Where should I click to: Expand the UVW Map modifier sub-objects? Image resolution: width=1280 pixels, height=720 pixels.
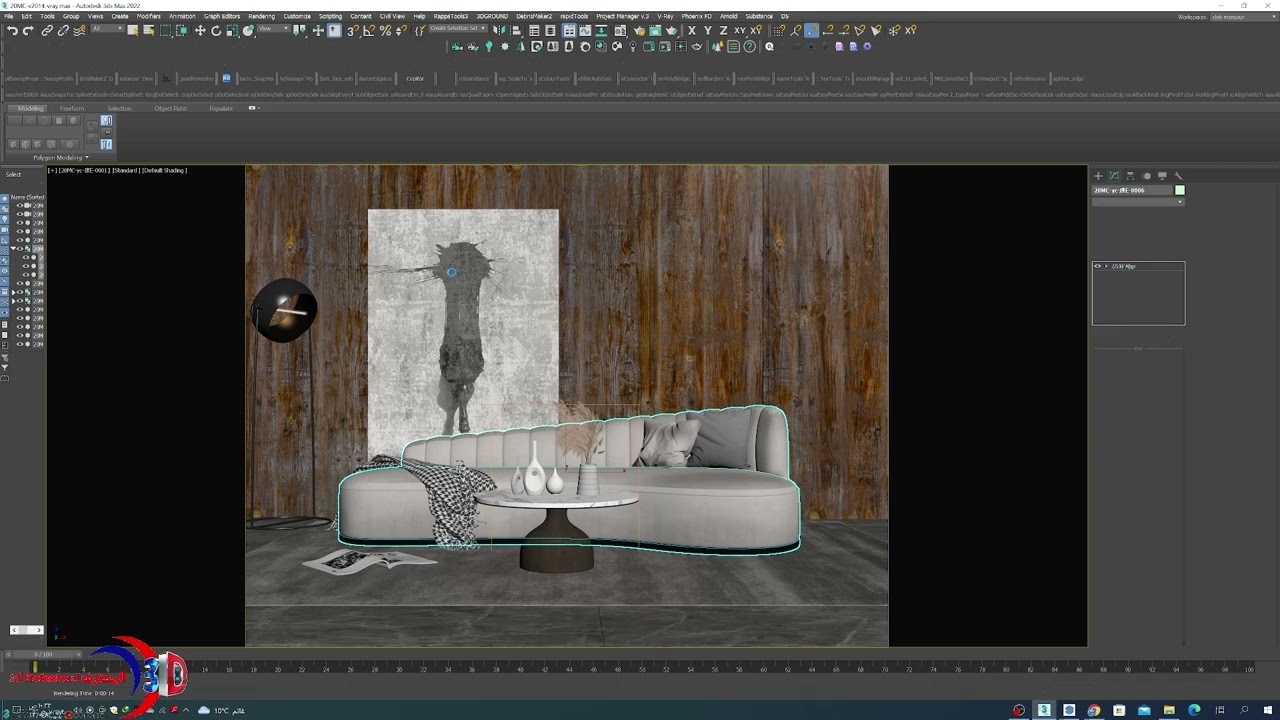tap(1105, 266)
